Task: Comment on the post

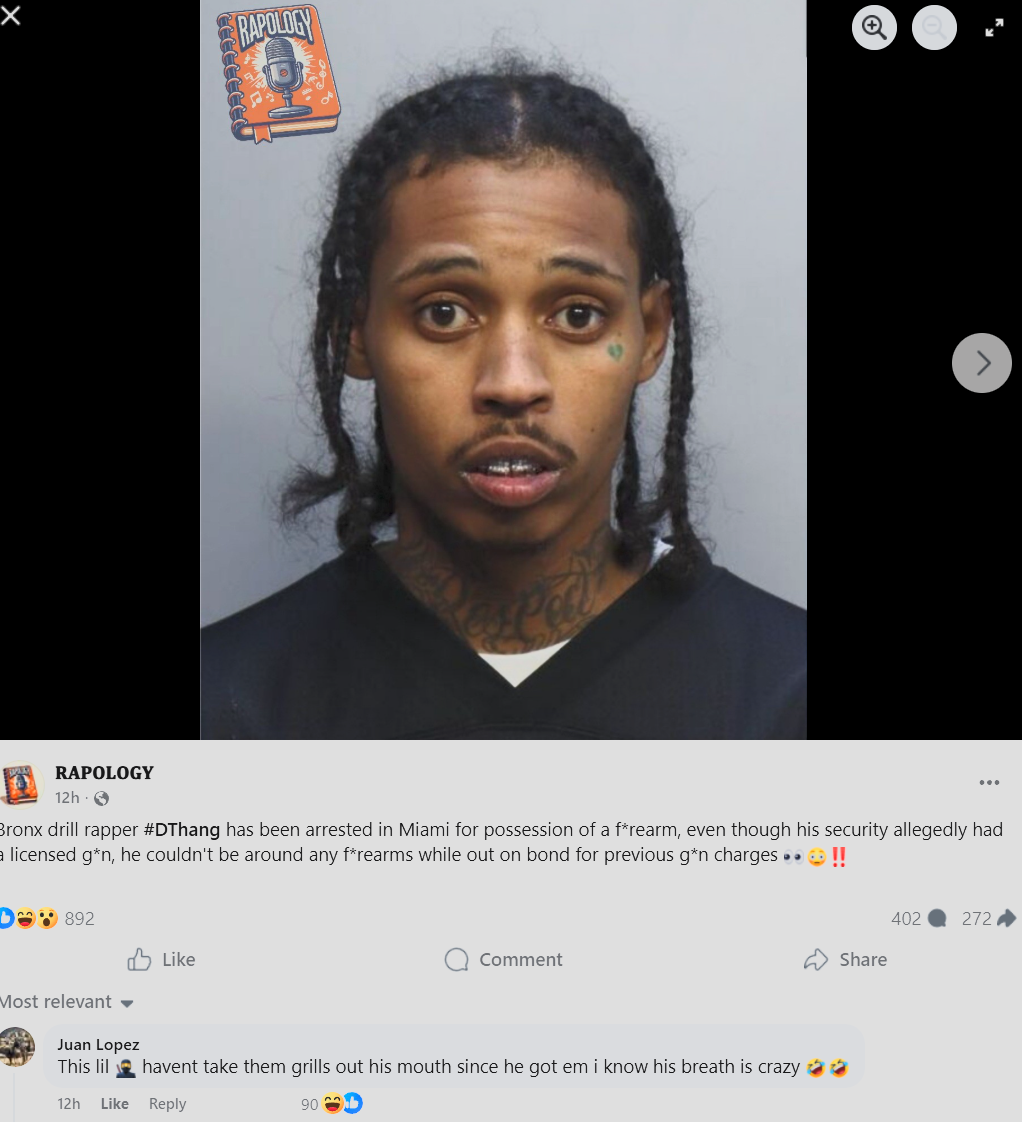Action: [504, 960]
